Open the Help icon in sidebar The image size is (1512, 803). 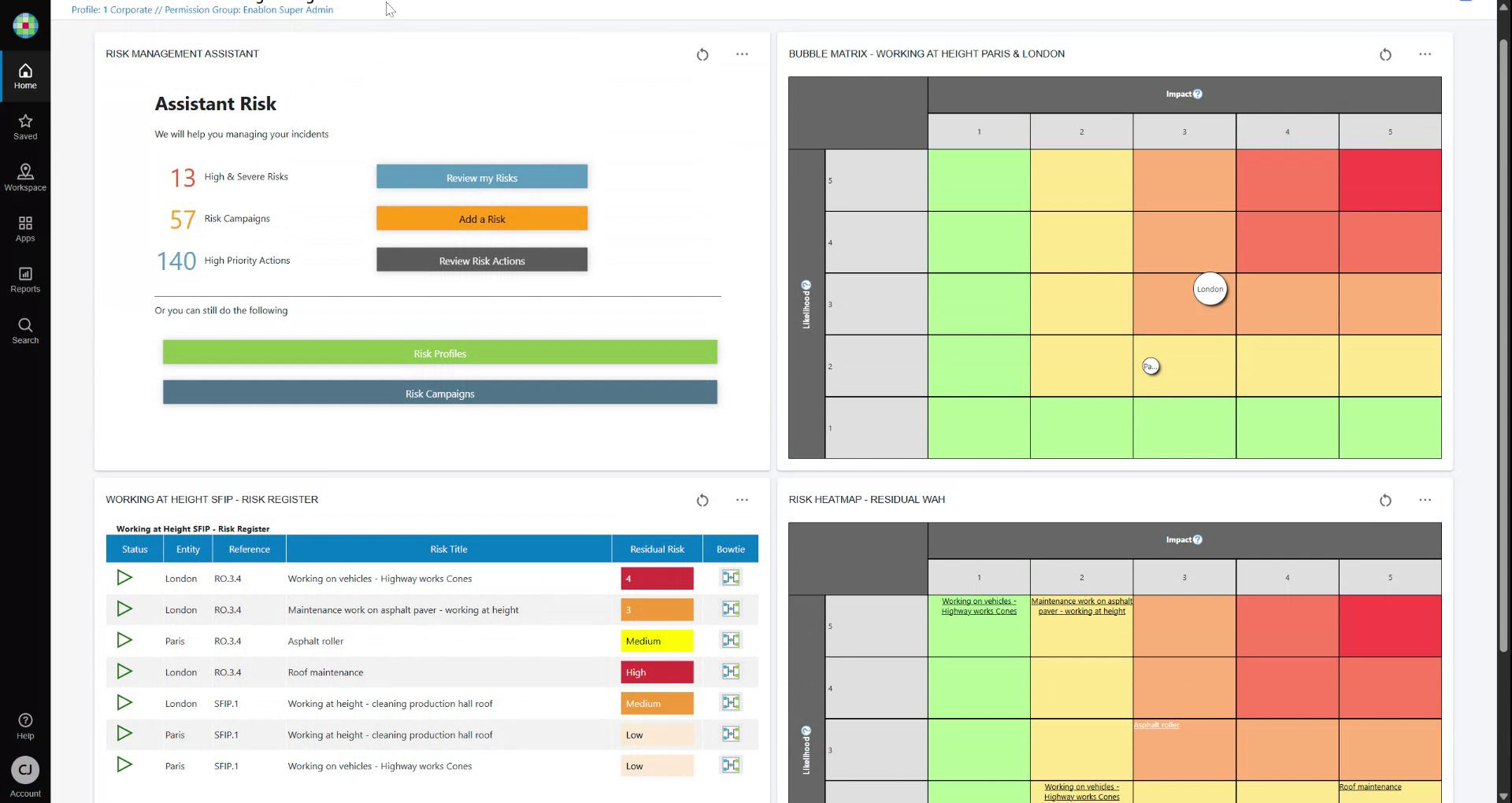click(25, 725)
